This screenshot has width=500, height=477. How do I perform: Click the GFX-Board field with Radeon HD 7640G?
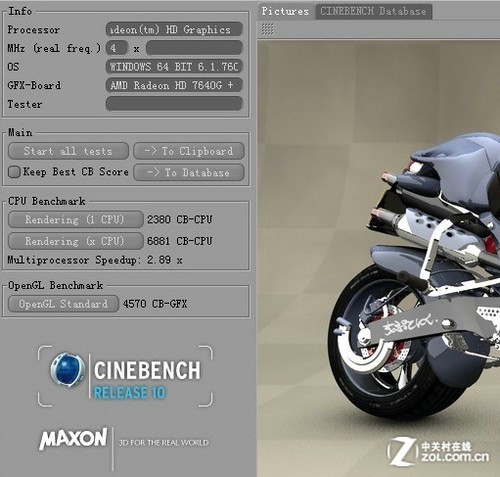pos(174,85)
